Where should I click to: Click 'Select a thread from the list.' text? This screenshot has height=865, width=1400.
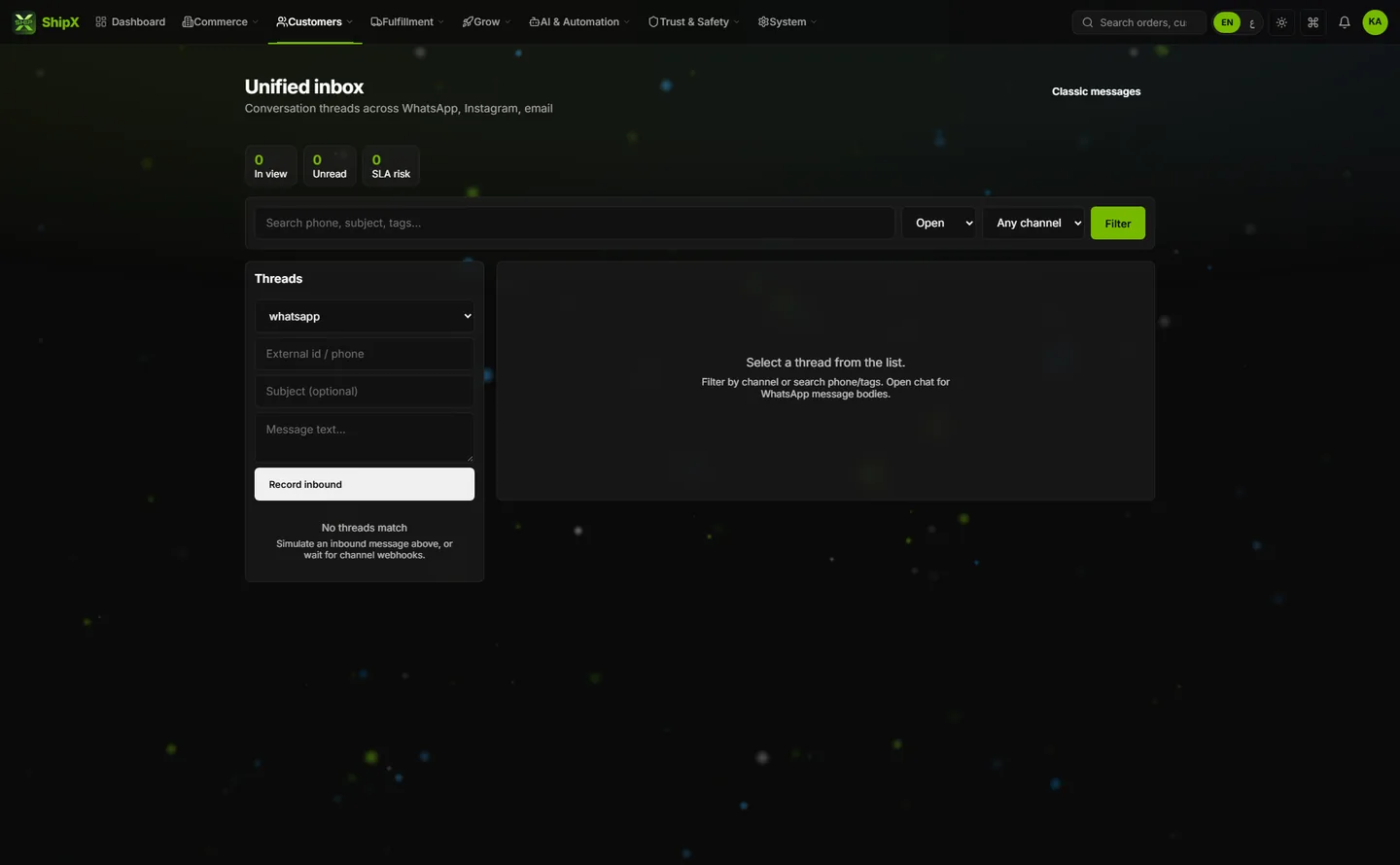pyautogui.click(x=825, y=363)
